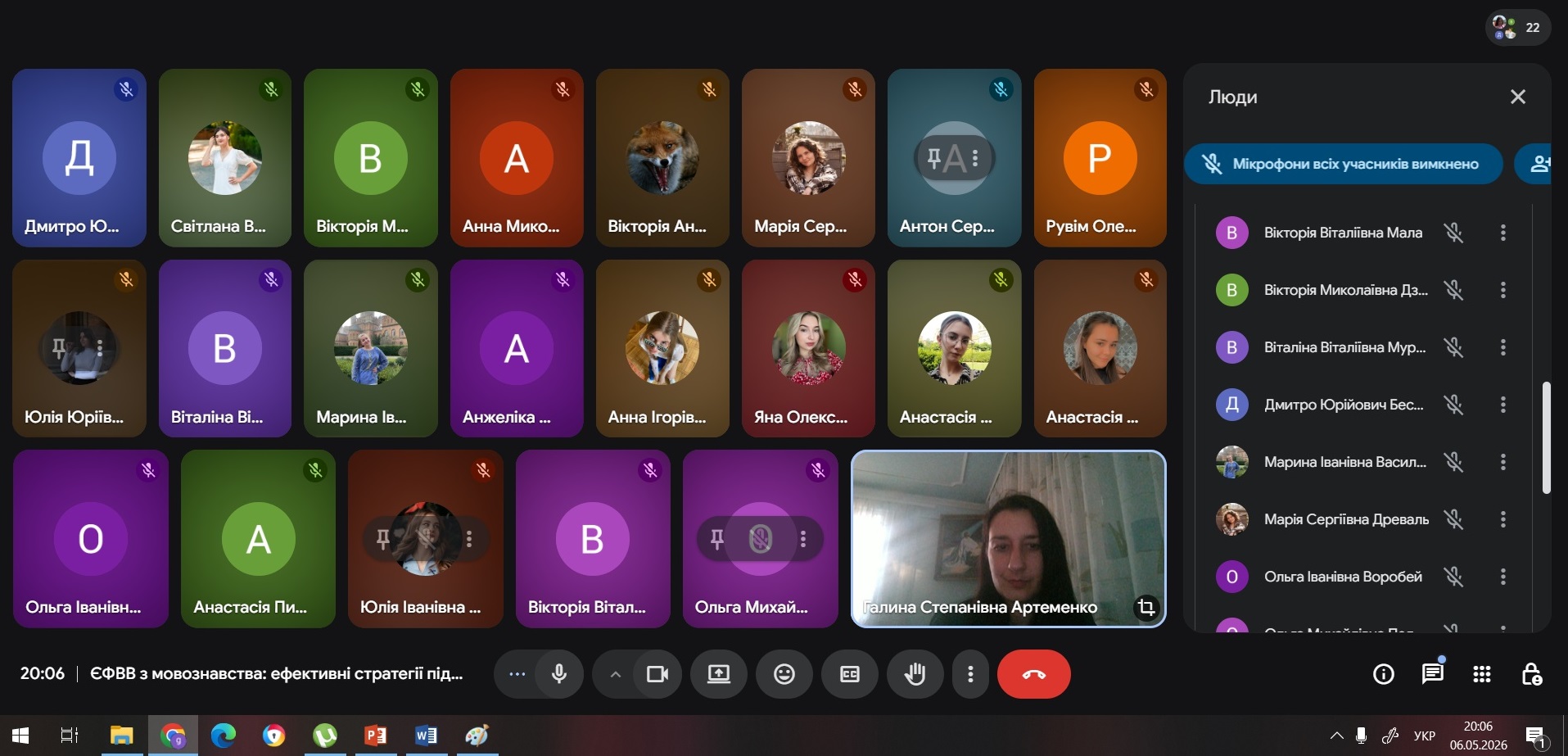Open the emoji reactions button
This screenshot has height=756, width=1568.
tap(784, 674)
